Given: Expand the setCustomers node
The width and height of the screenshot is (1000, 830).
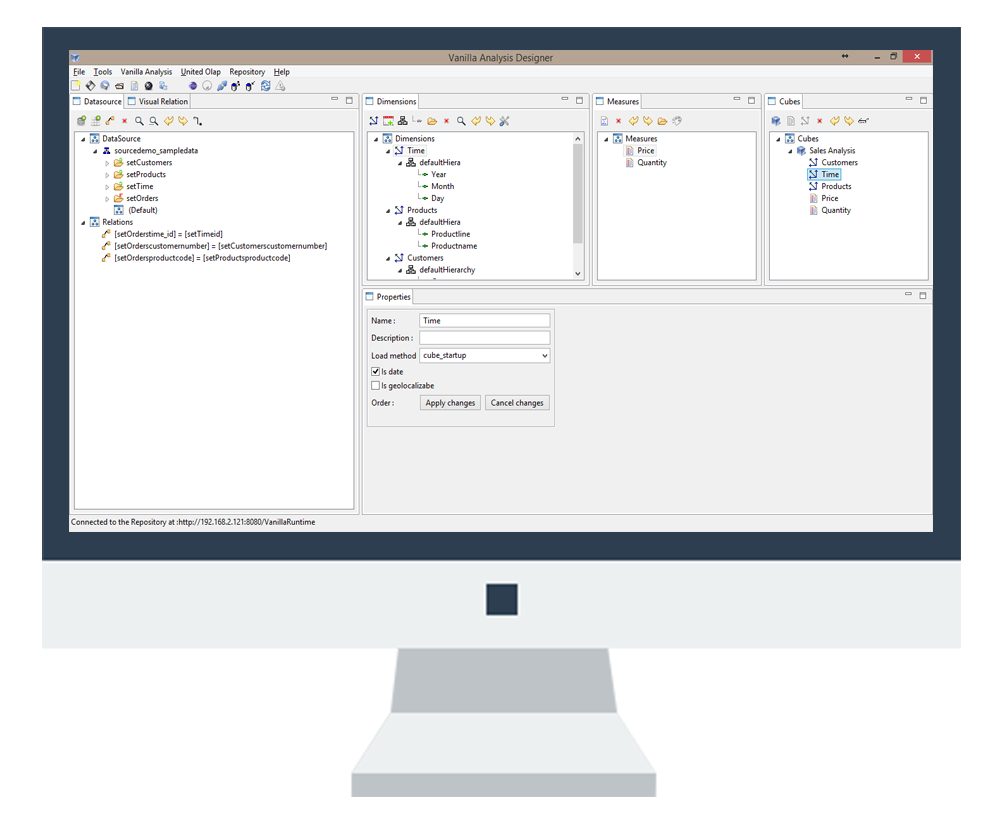Looking at the screenshot, I should tap(107, 163).
